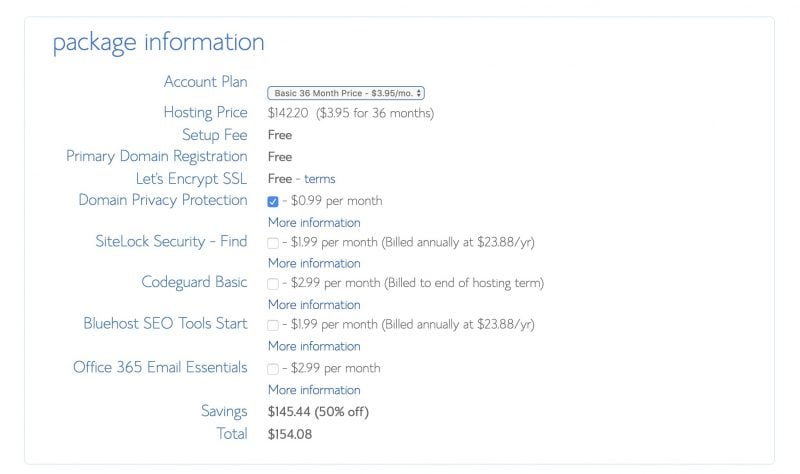
Task: Click the Hosting Price $142.20 text
Action: click(x=288, y=113)
